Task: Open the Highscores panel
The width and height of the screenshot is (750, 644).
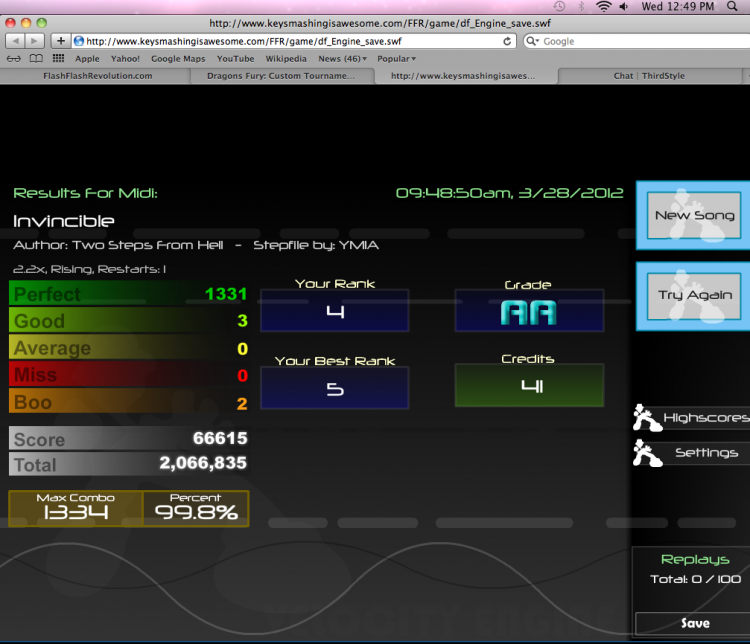Action: (x=692, y=418)
